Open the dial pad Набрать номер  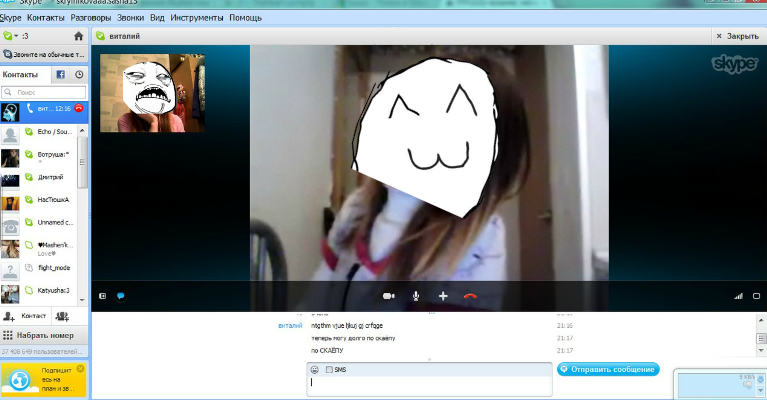(x=44, y=335)
